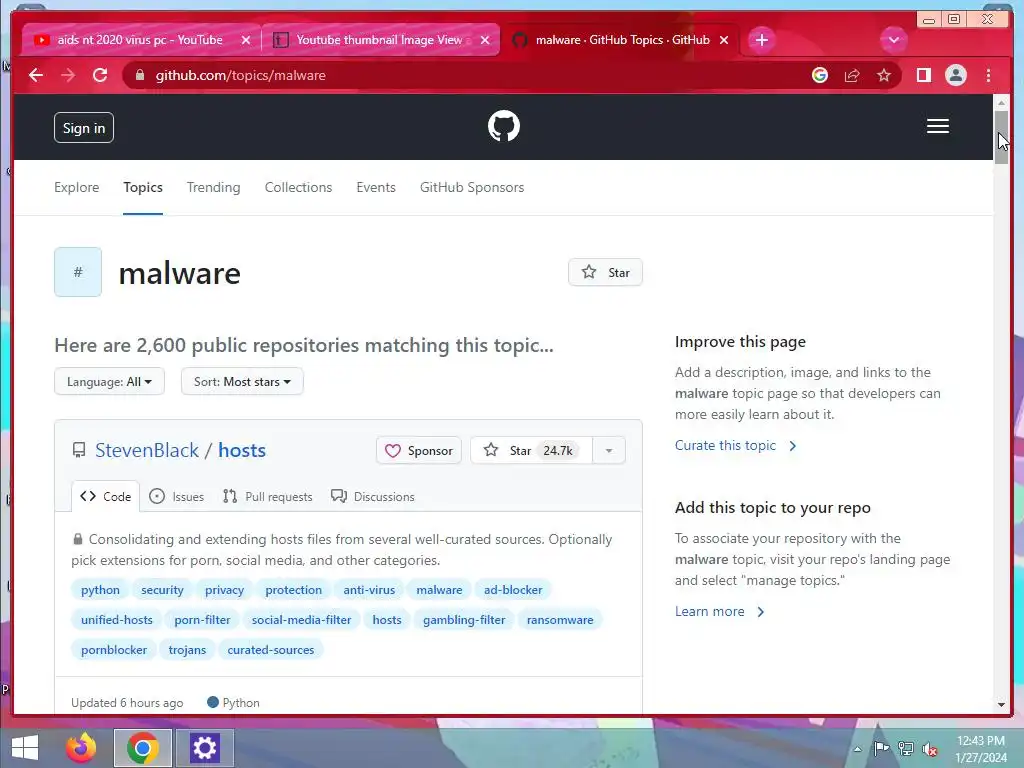Click the protection topic tag
The width and height of the screenshot is (1024, 768).
[x=294, y=590]
